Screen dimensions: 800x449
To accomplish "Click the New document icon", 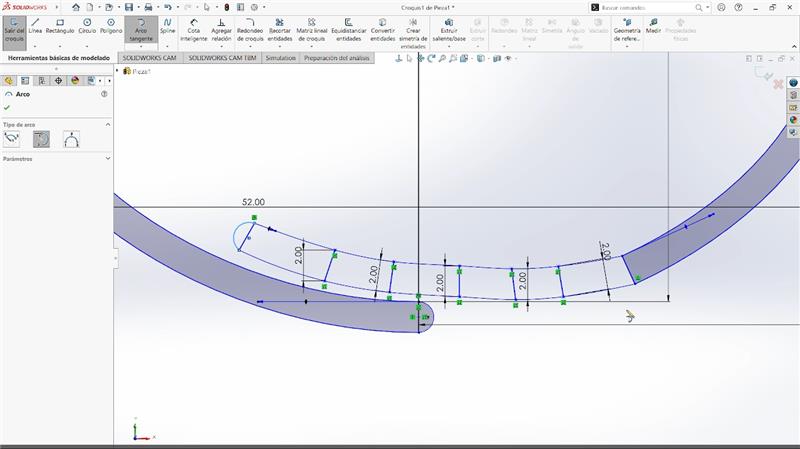I will click(x=90, y=7).
